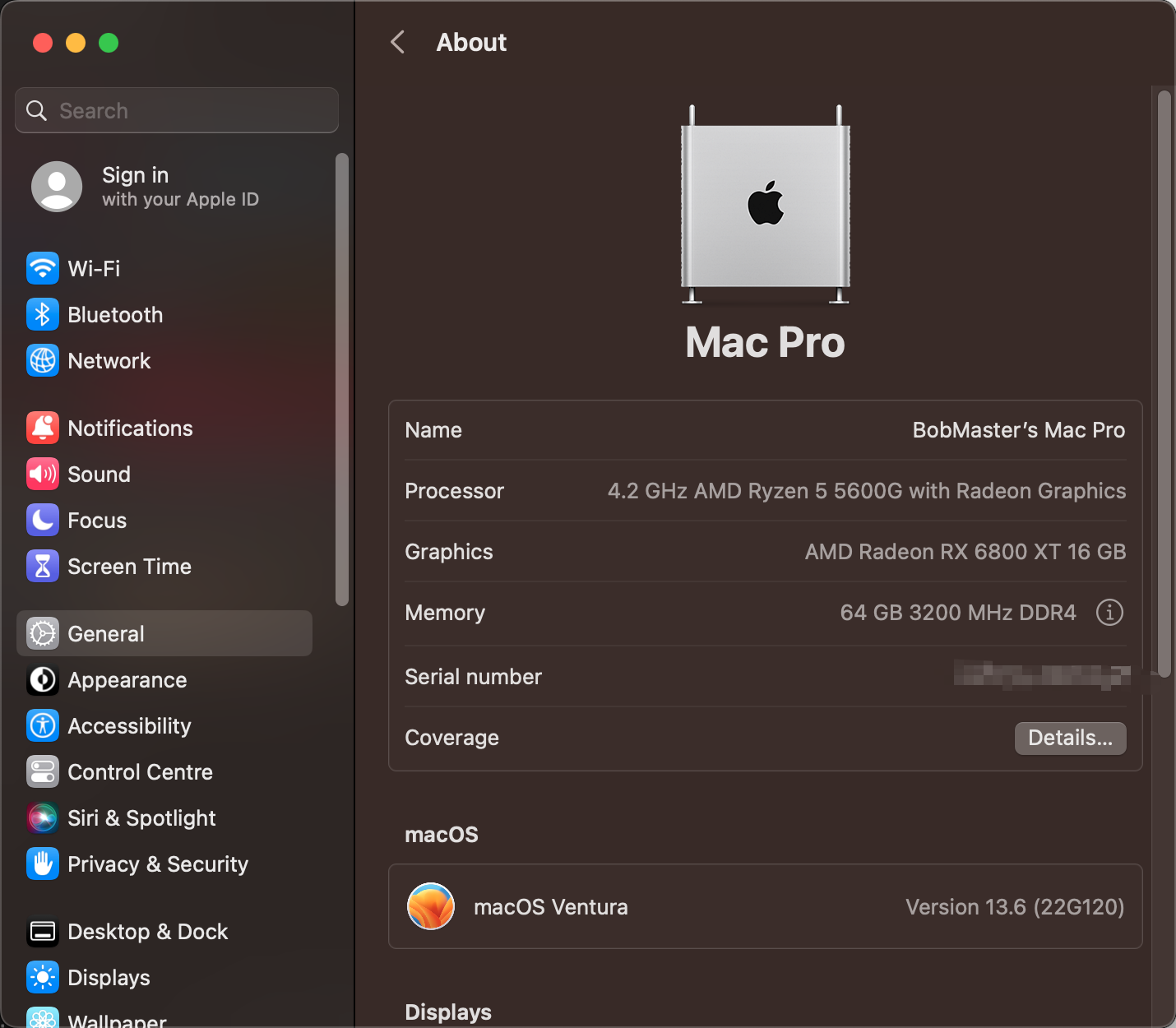1176x1028 pixels.
Task: Click the Mac Pro heading text
Action: 766,342
